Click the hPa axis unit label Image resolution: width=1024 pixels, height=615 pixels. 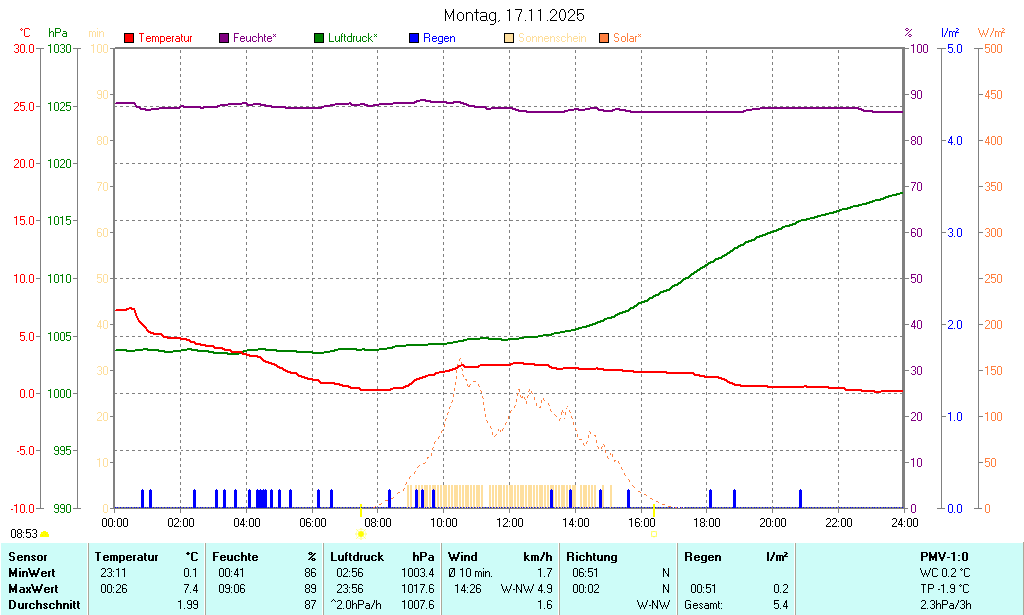pos(58,33)
